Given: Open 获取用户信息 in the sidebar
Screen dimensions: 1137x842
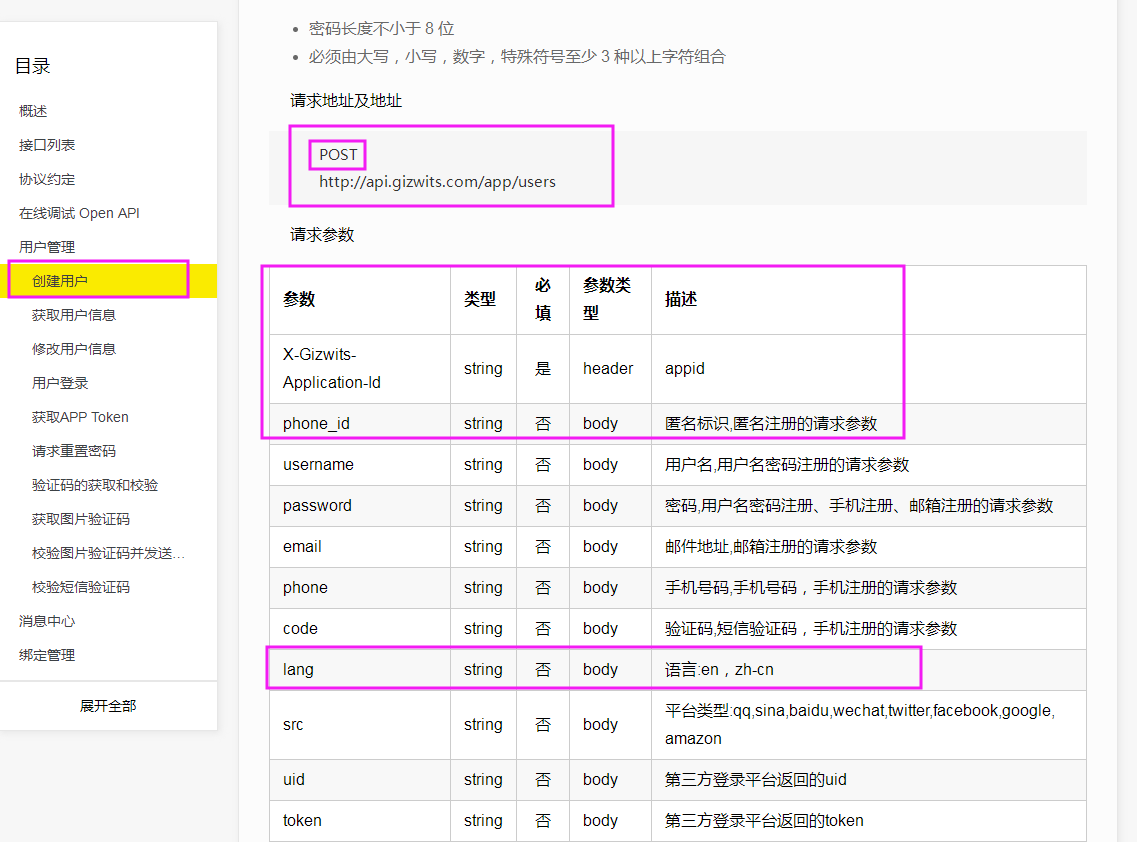Looking at the screenshot, I should click(74, 315).
